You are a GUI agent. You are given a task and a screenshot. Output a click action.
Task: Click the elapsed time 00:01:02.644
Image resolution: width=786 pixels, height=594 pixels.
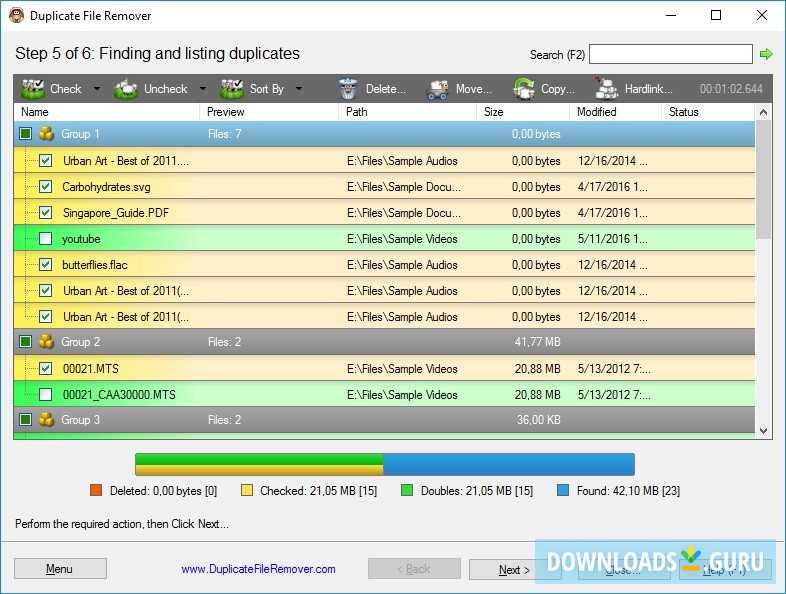731,89
